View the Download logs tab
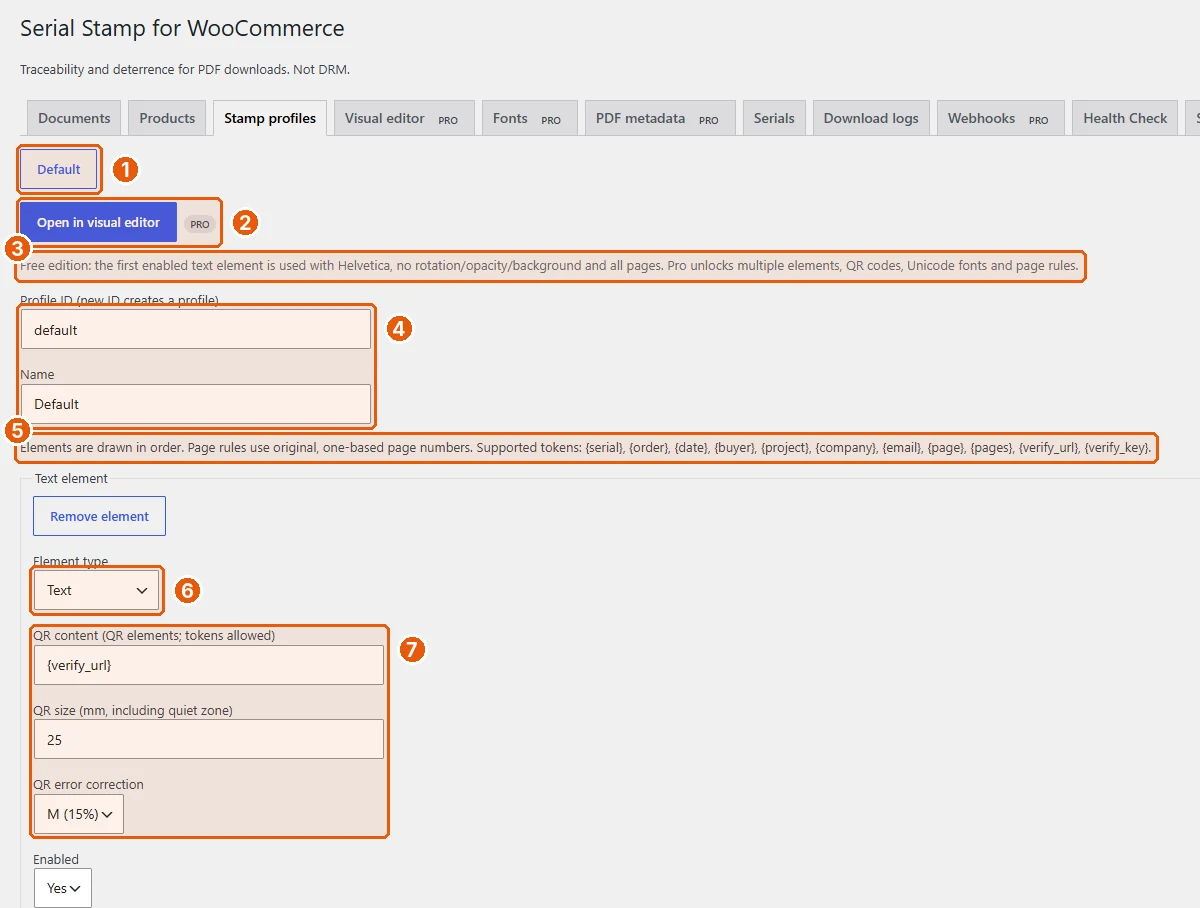The width and height of the screenshot is (1200, 908). coord(871,118)
